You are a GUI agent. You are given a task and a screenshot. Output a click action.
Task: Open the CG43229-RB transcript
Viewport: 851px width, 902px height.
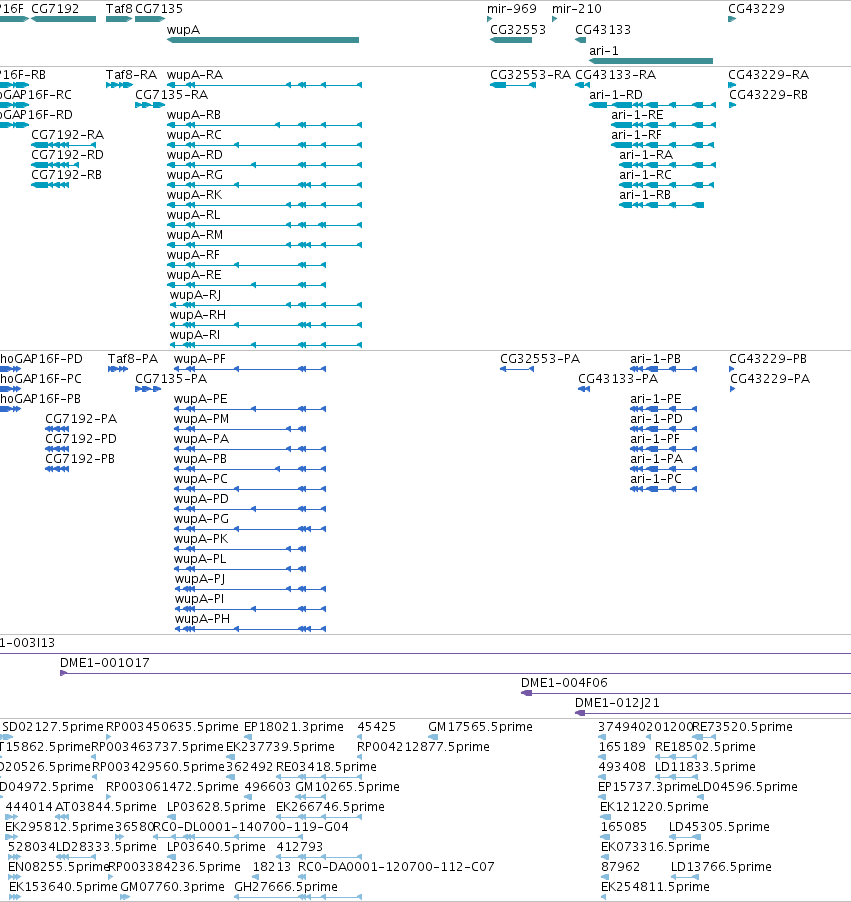point(768,94)
